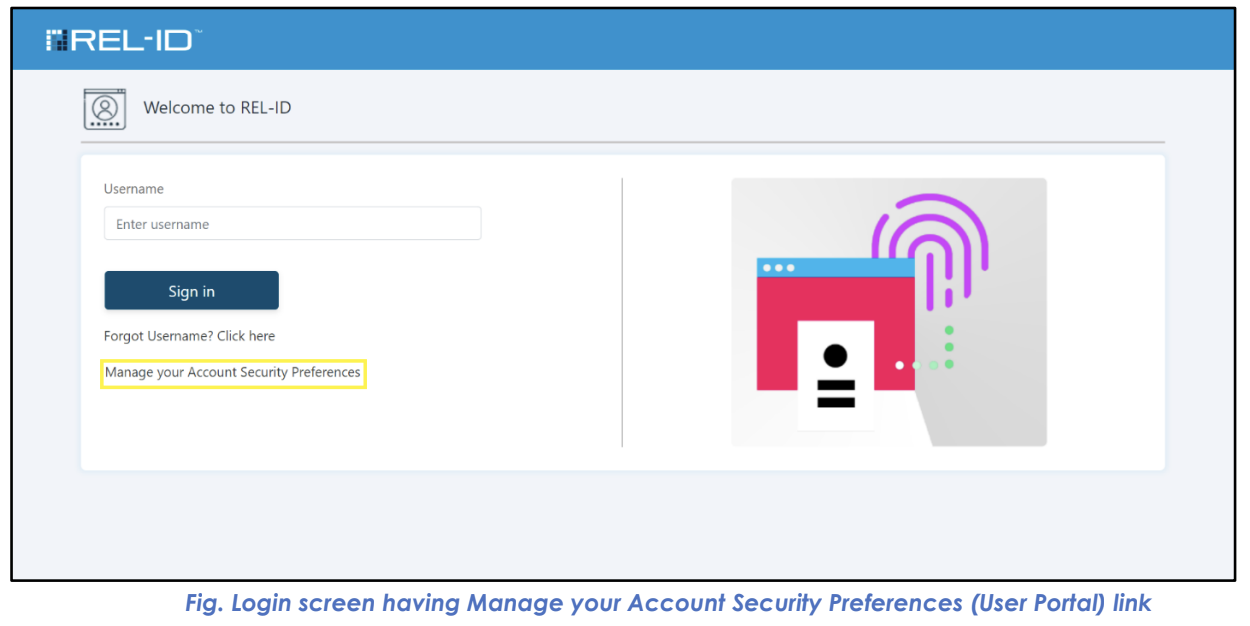Viewport: 1250px width, 626px height.
Task: Click the fingerprint illustration image
Action: pos(888,312)
